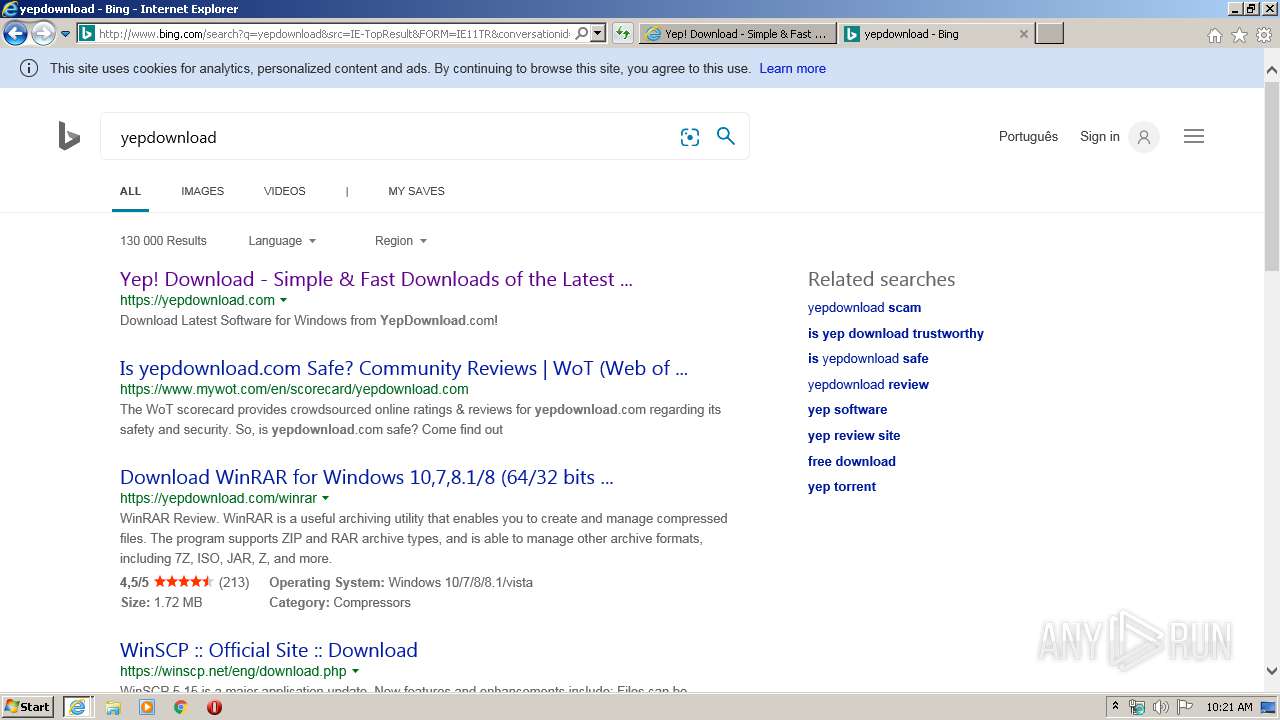The image size is (1280, 720).
Task: Switch language to Português
Action: pos(1028,137)
